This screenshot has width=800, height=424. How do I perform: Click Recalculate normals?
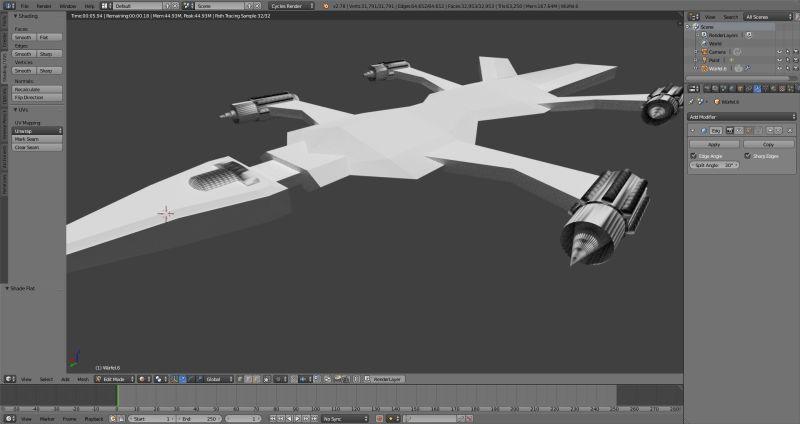point(37,89)
